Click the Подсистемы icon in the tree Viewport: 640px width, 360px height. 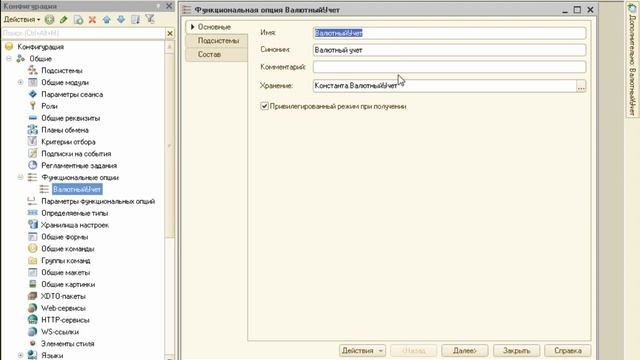[33, 70]
